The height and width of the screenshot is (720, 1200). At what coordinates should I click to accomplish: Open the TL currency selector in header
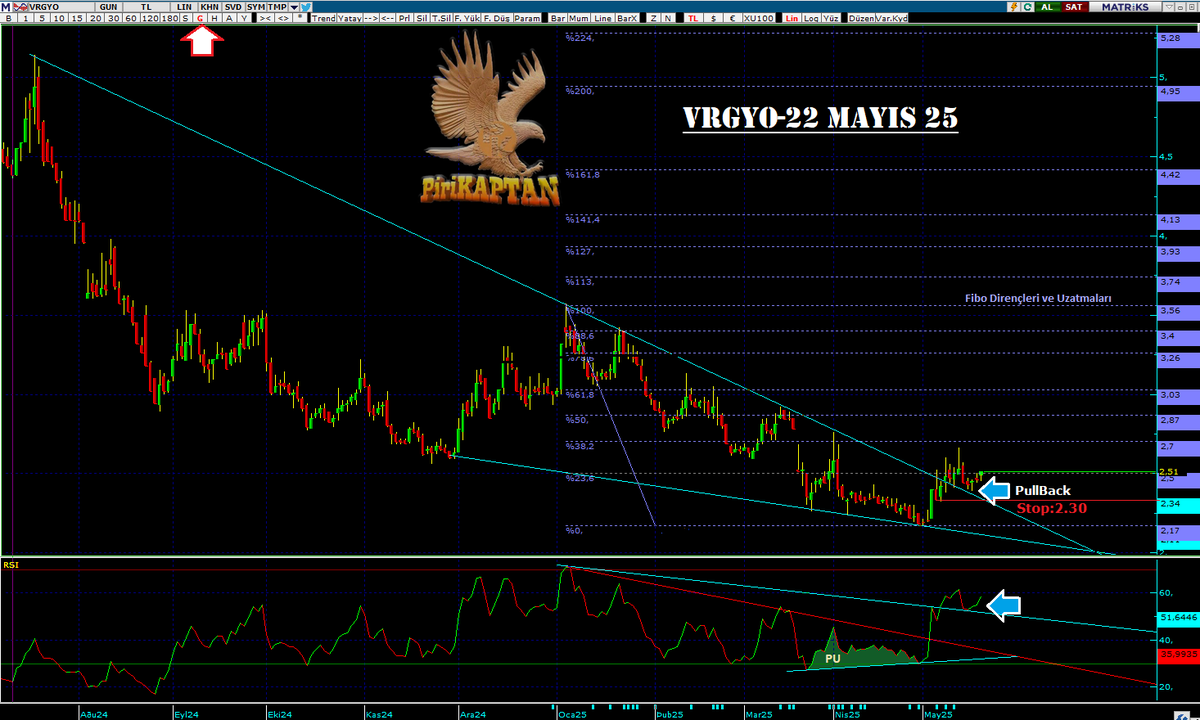point(146,7)
